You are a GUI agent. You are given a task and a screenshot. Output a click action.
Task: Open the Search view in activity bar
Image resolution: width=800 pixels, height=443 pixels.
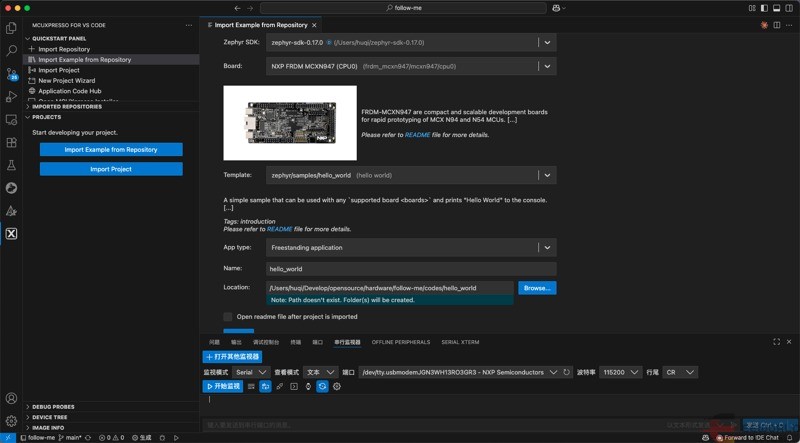click(11, 51)
